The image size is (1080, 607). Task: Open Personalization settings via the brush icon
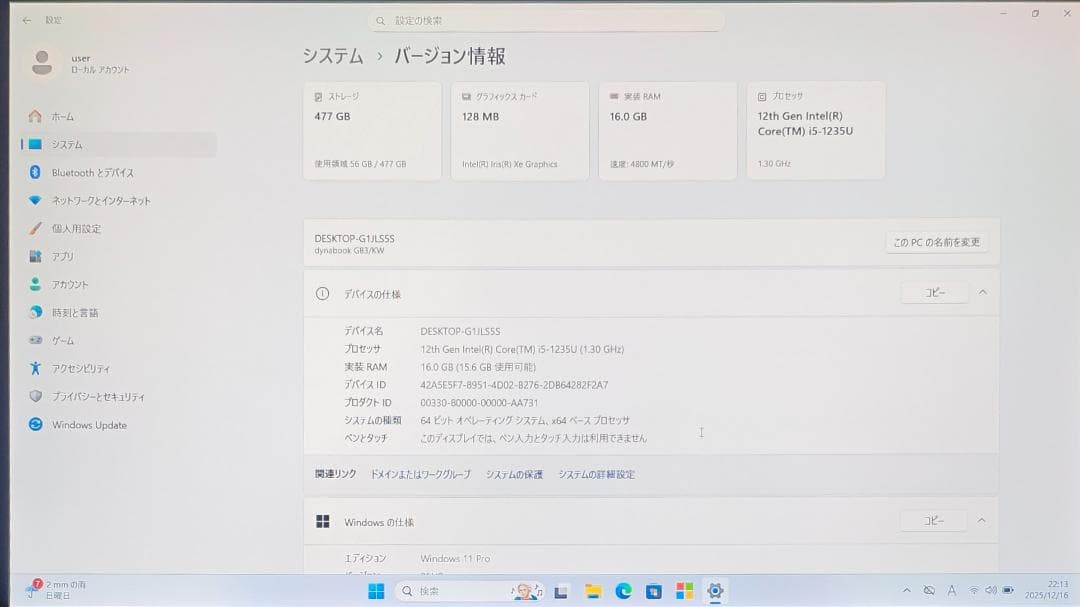coord(35,228)
